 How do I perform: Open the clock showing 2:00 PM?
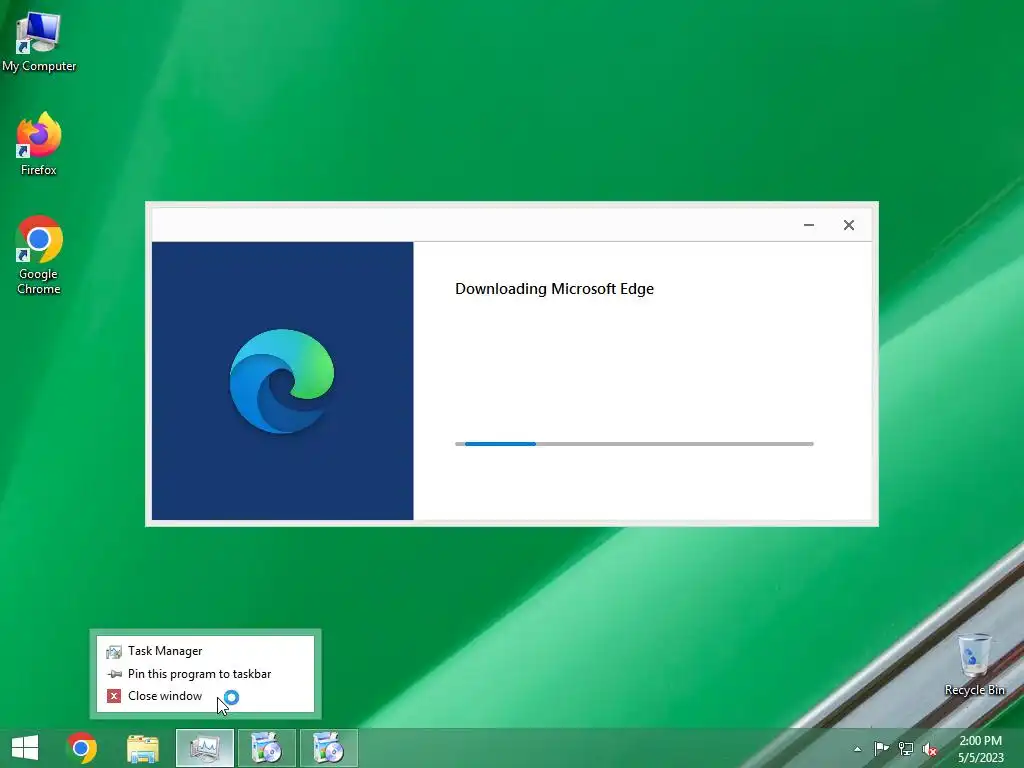coord(981,749)
